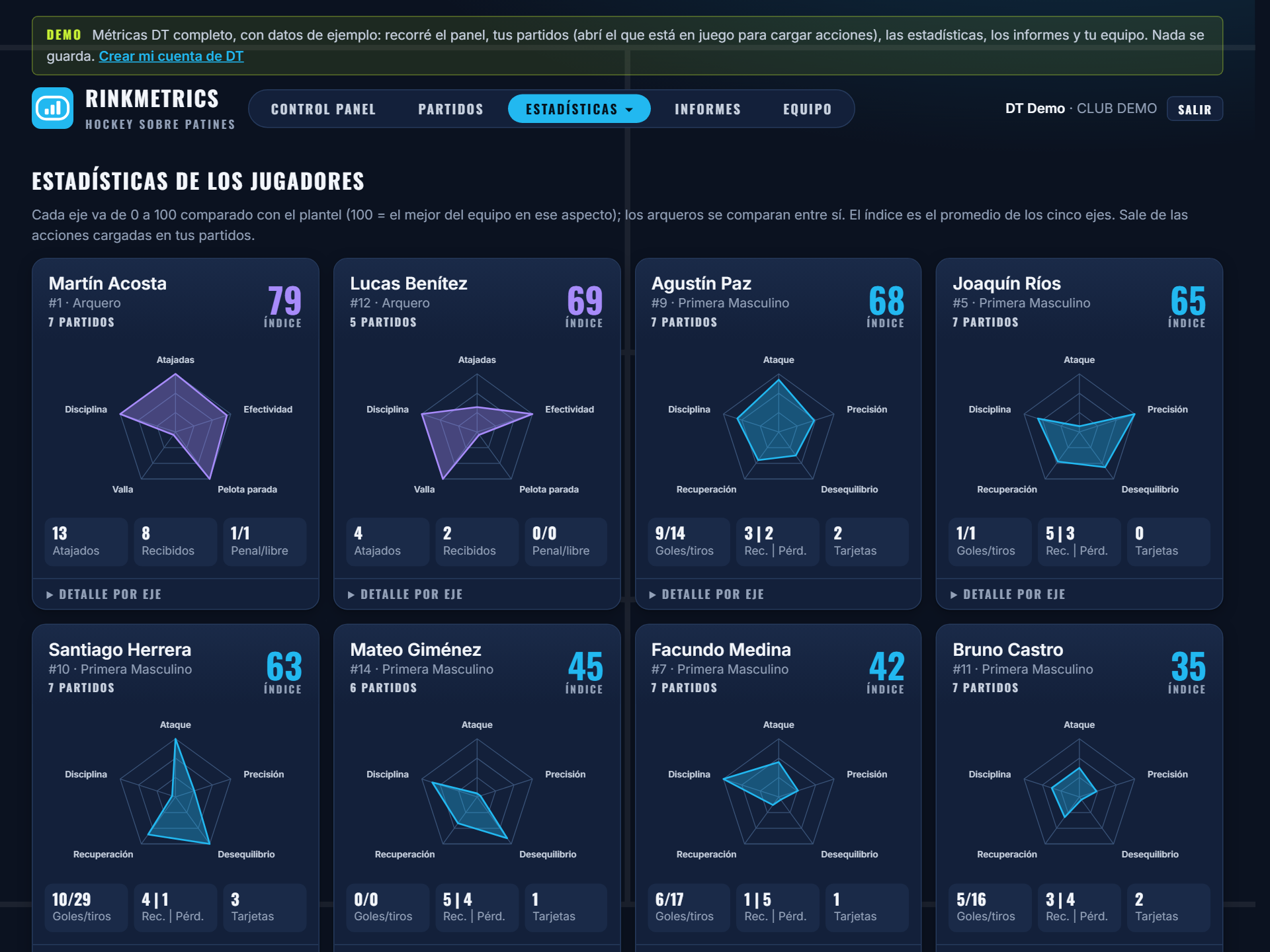Click Facundo Medina's 42 índice score
Image resolution: width=1270 pixels, height=952 pixels.
click(886, 667)
